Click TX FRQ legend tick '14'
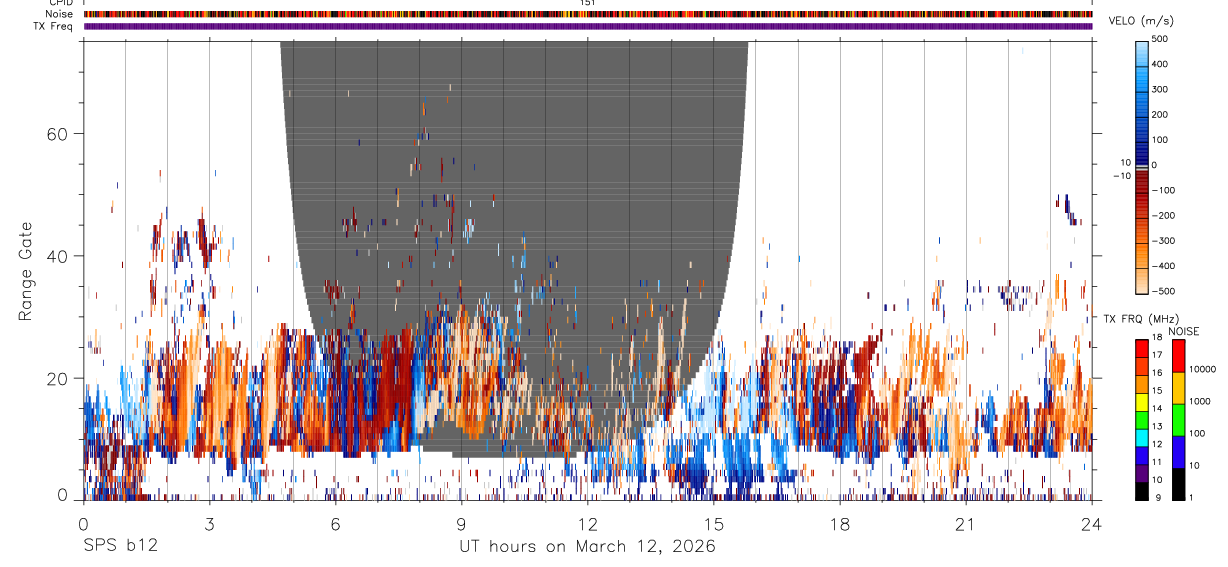 click(1158, 409)
